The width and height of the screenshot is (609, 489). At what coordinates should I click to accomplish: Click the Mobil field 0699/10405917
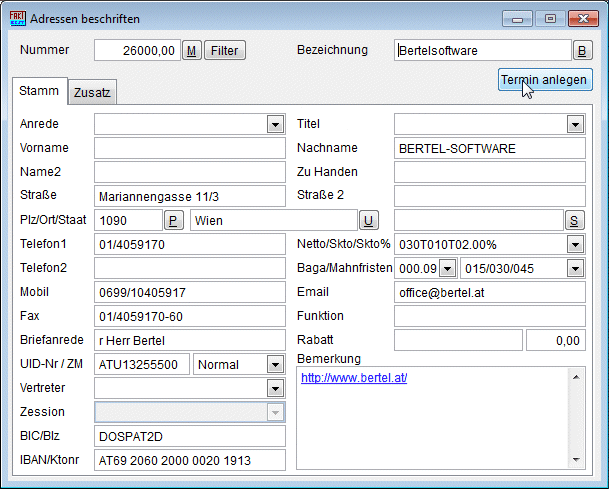190,292
